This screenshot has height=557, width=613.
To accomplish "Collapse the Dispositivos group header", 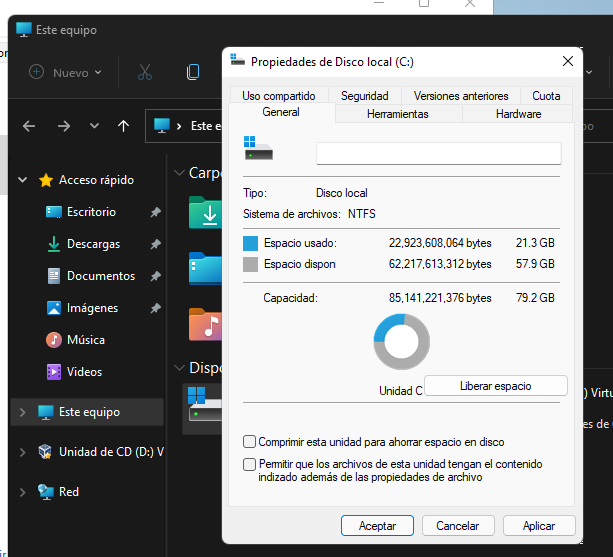I will tap(179, 367).
